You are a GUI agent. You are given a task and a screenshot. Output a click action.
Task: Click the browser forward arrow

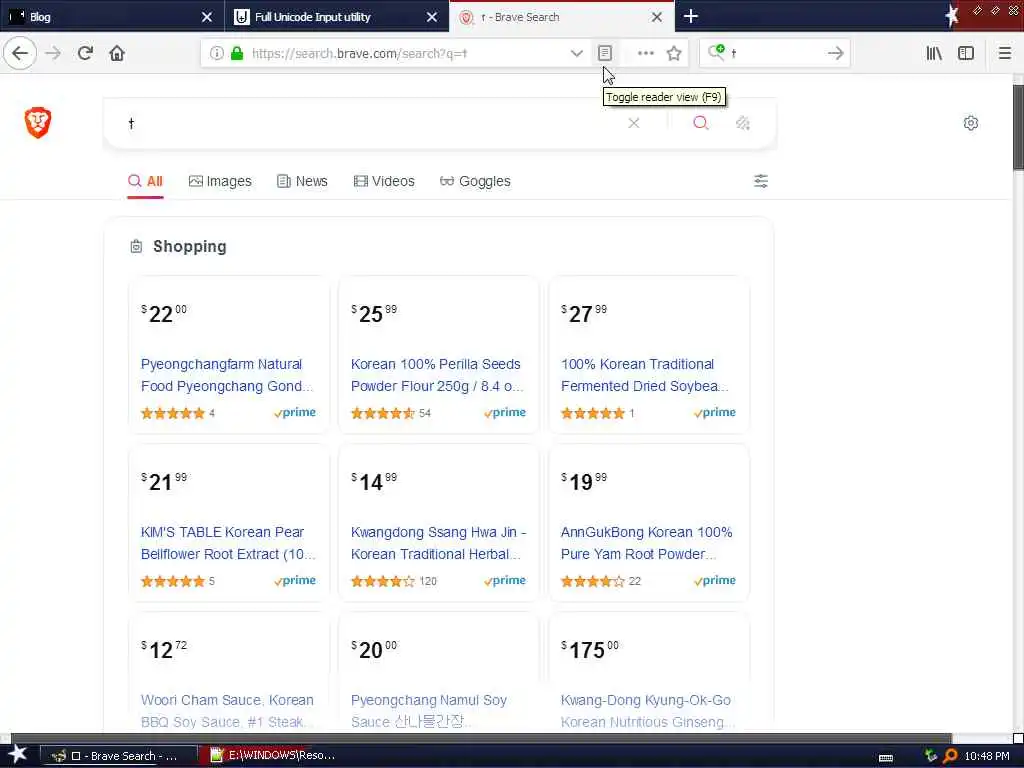[x=53, y=54]
